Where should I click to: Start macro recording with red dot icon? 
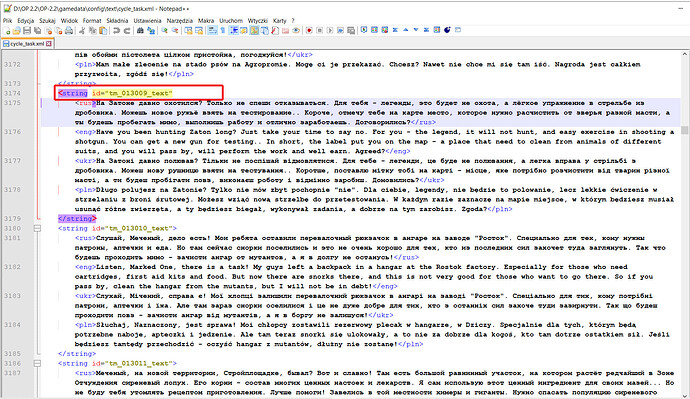pyautogui.click(x=309, y=30)
